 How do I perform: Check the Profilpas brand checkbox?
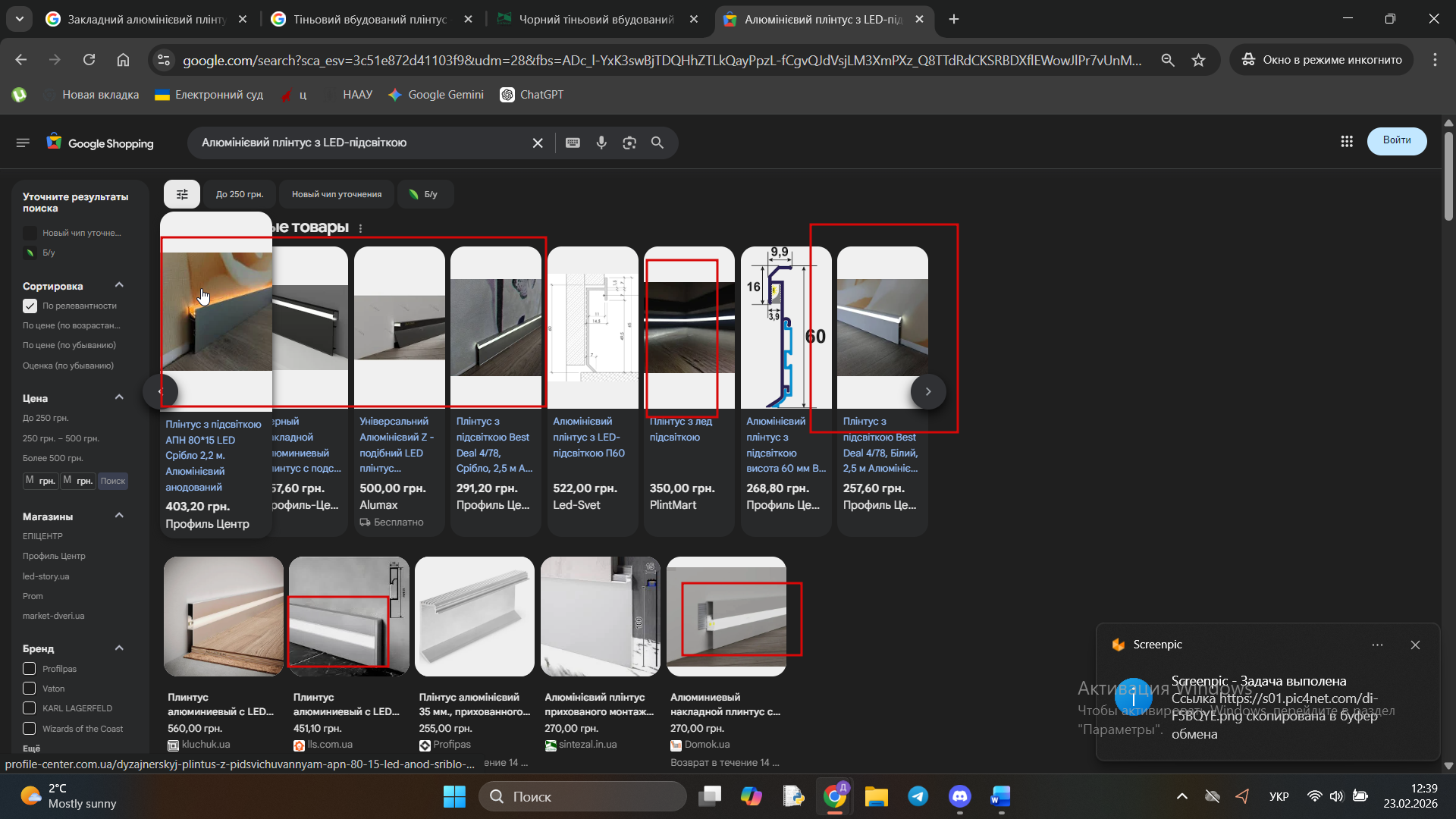click(x=30, y=669)
